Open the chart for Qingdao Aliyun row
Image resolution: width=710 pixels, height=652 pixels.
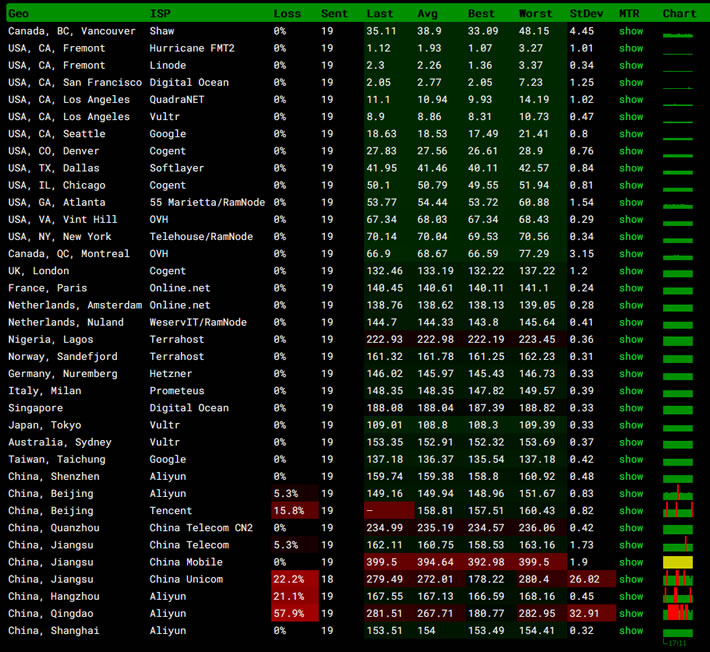click(677, 611)
